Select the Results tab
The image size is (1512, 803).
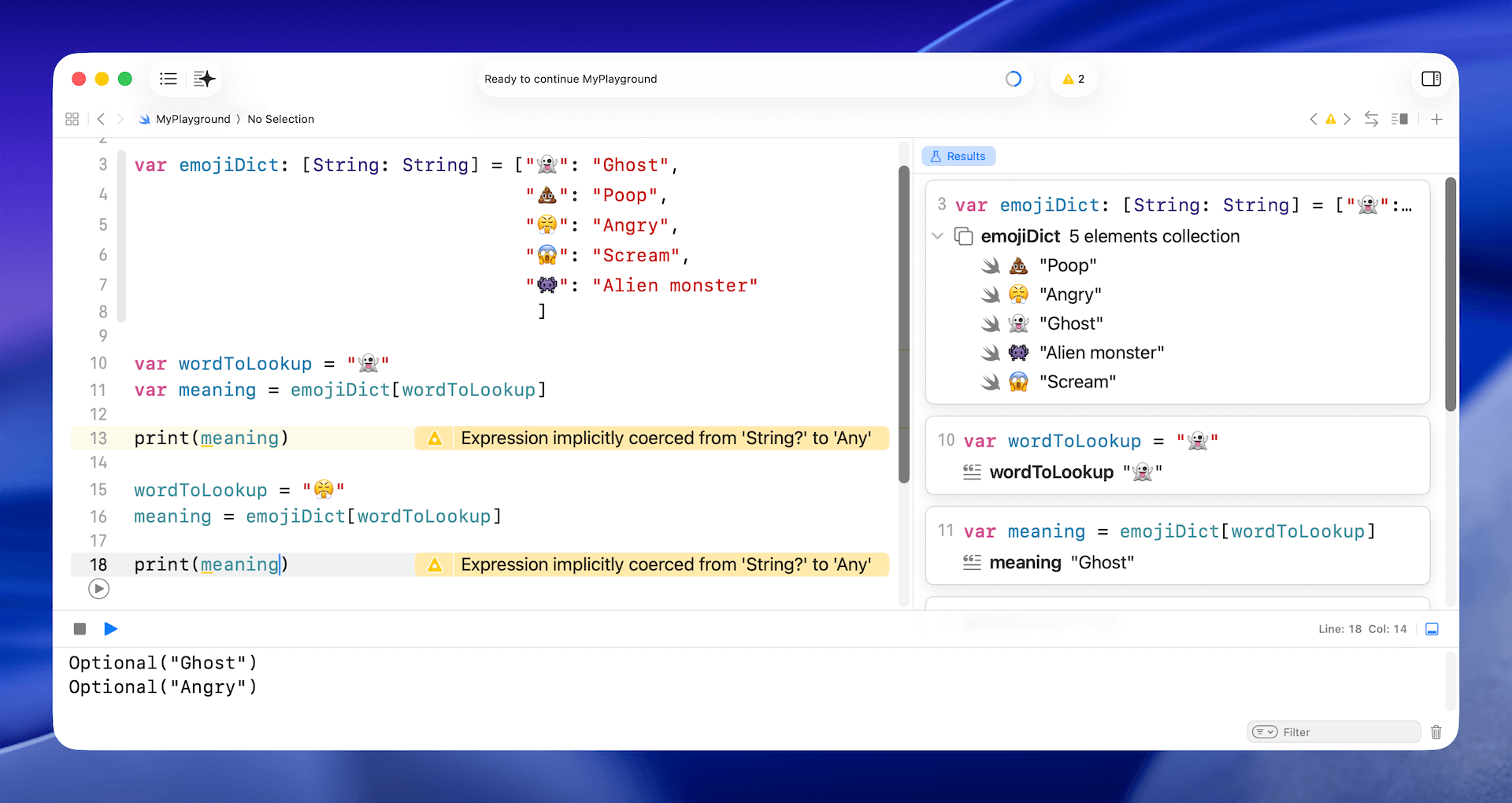coord(958,156)
